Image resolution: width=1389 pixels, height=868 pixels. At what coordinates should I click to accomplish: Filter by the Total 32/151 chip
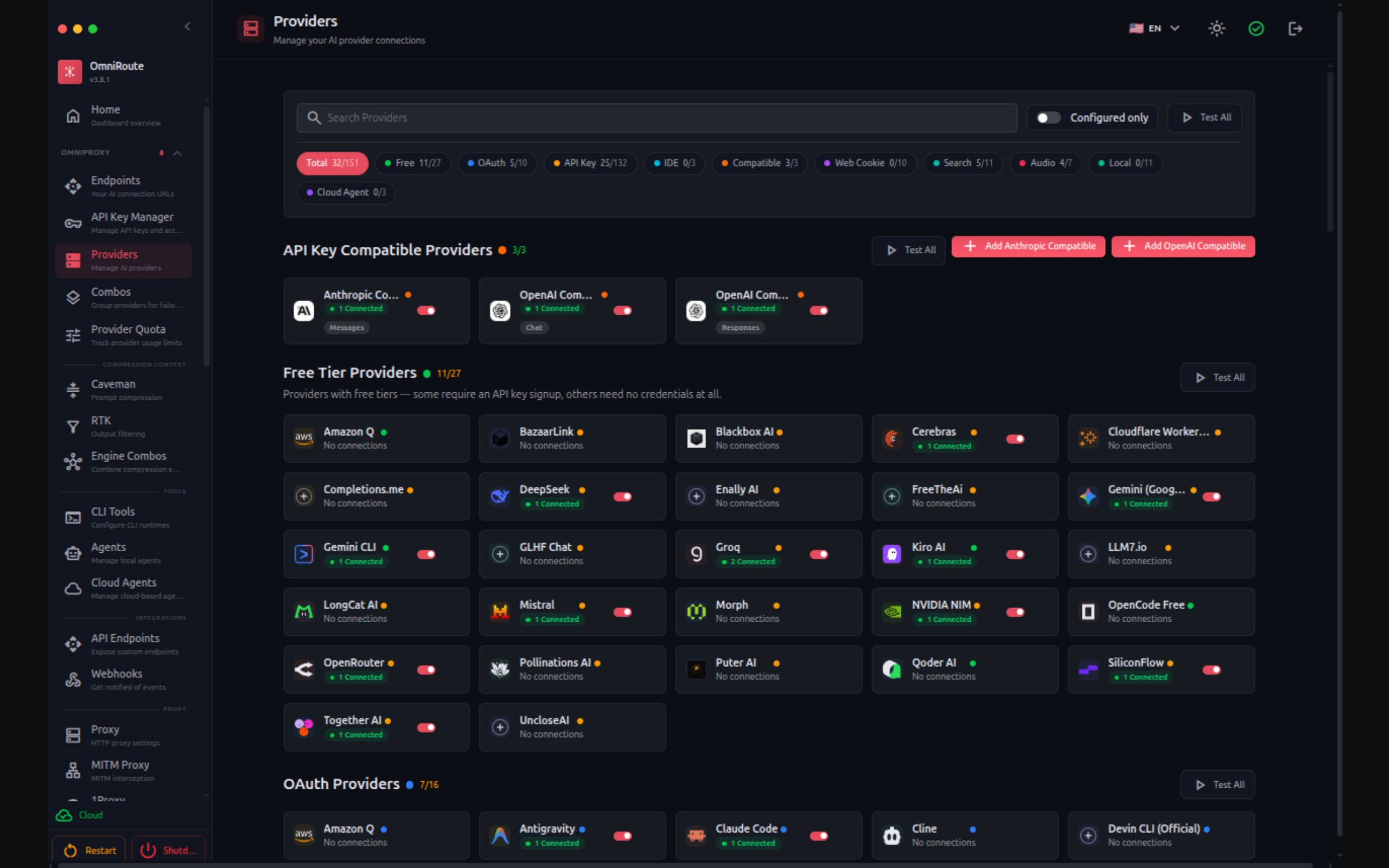pyautogui.click(x=332, y=163)
